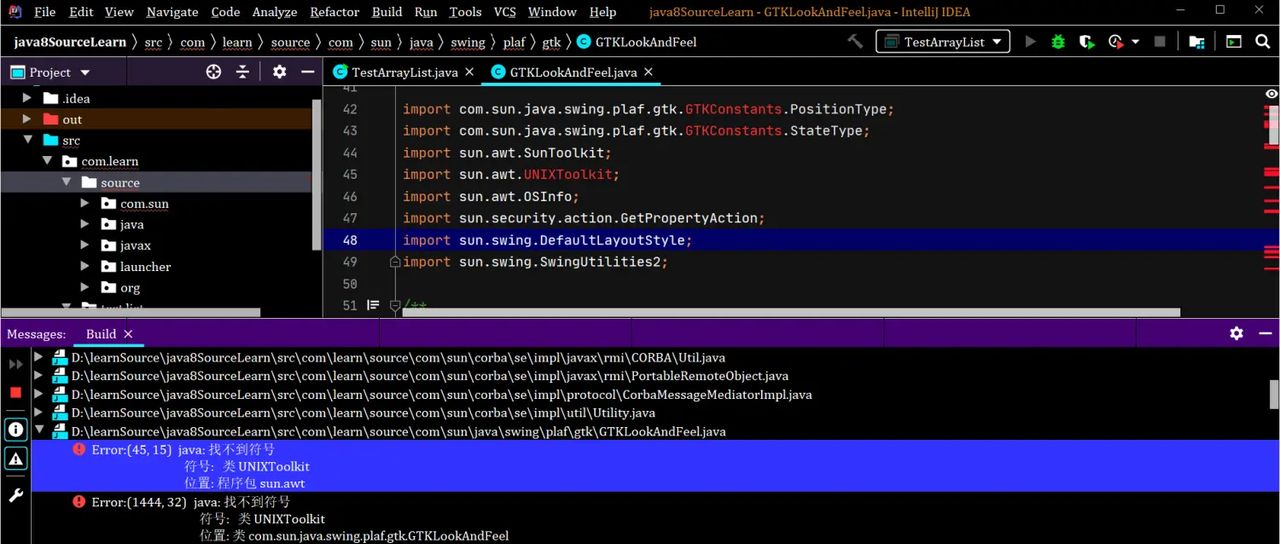Click the inspections eye icon in the editor

tap(1271, 93)
